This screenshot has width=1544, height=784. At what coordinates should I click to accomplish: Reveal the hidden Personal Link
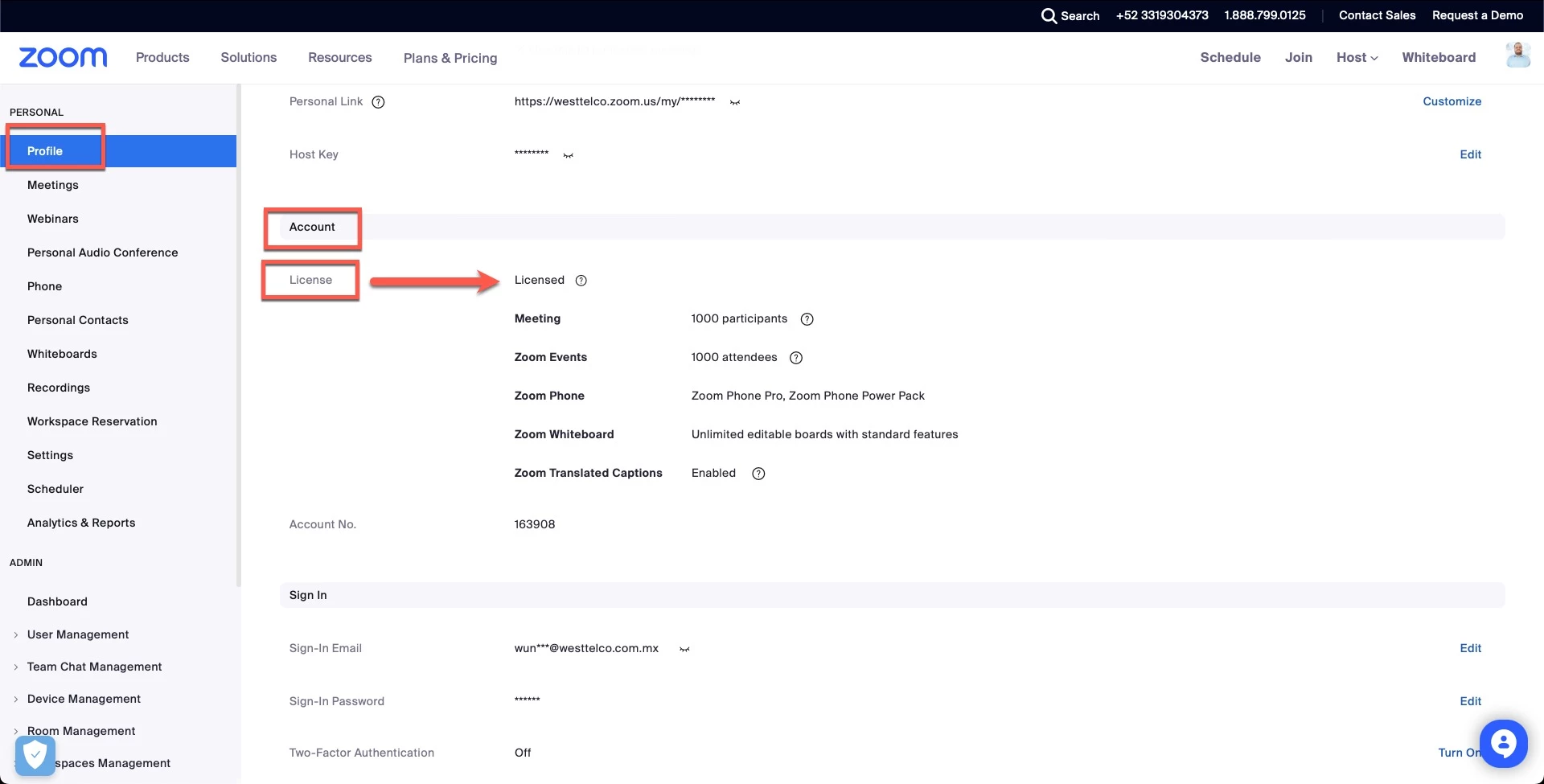pos(735,102)
